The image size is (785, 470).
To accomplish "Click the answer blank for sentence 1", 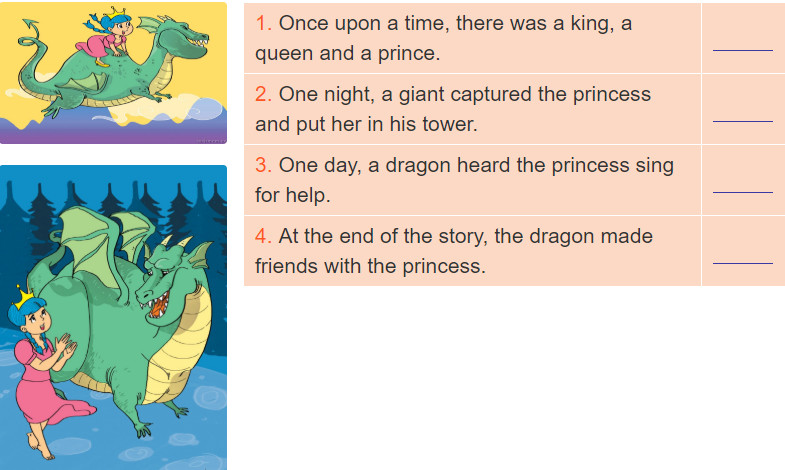I will click(x=742, y=50).
